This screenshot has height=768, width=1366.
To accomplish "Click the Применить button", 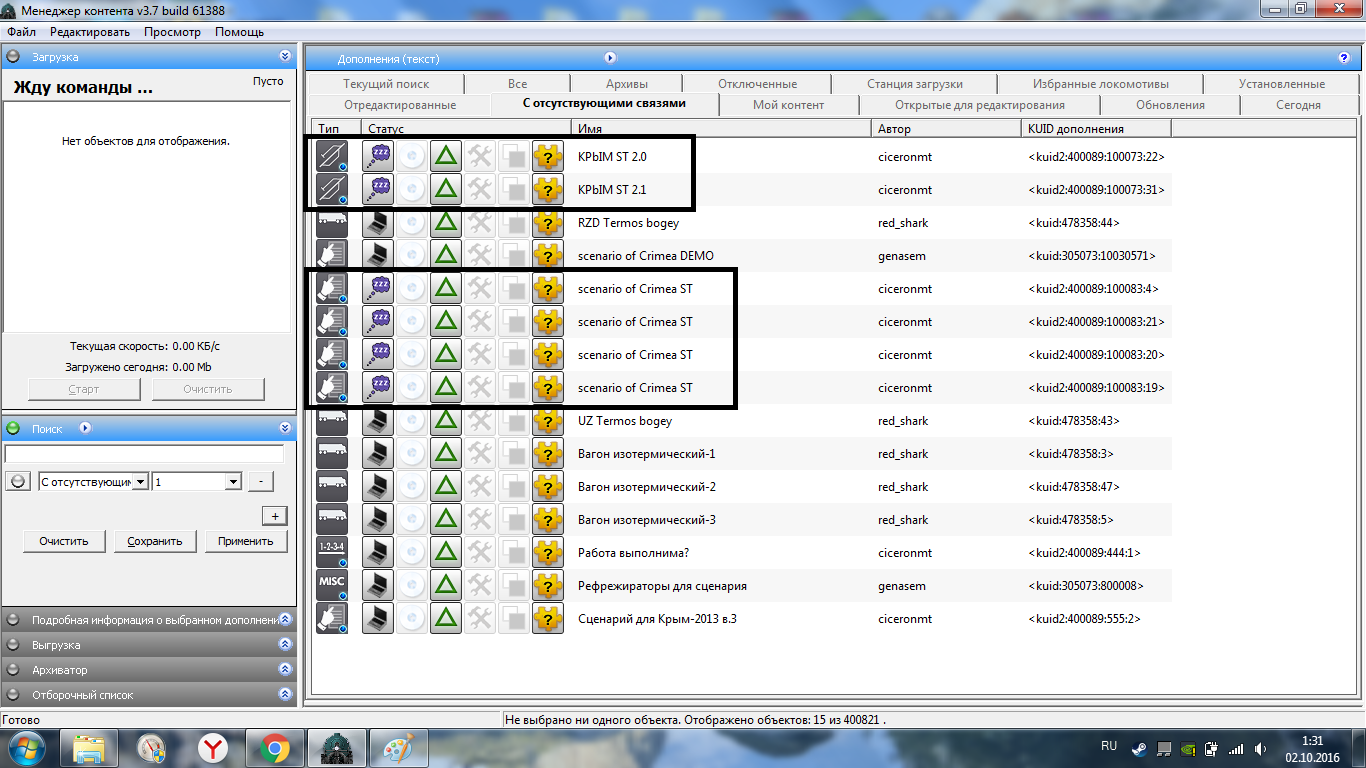I will [246, 541].
